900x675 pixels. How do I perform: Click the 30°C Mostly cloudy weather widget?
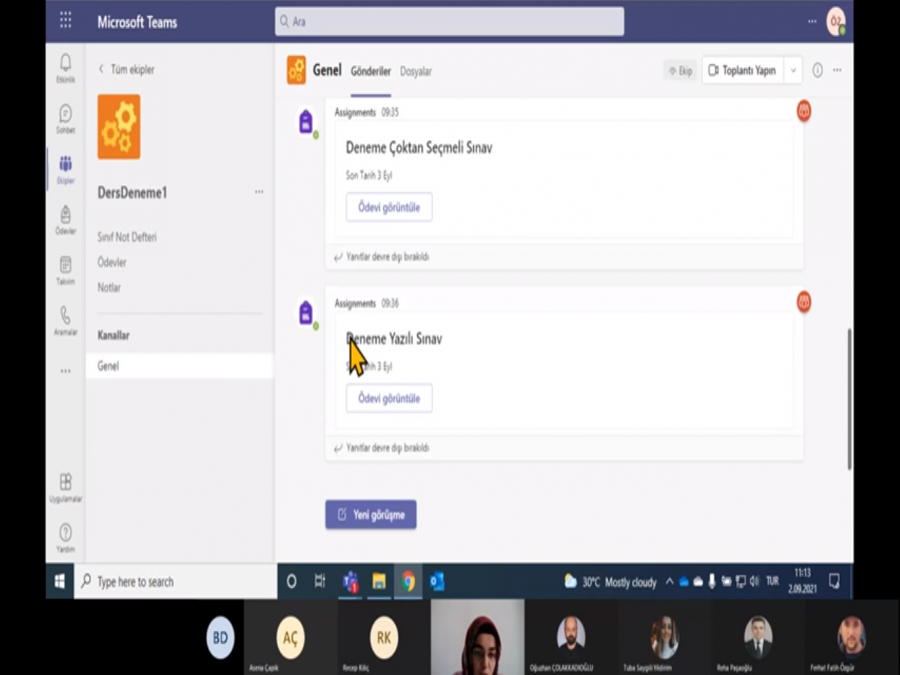pos(610,582)
